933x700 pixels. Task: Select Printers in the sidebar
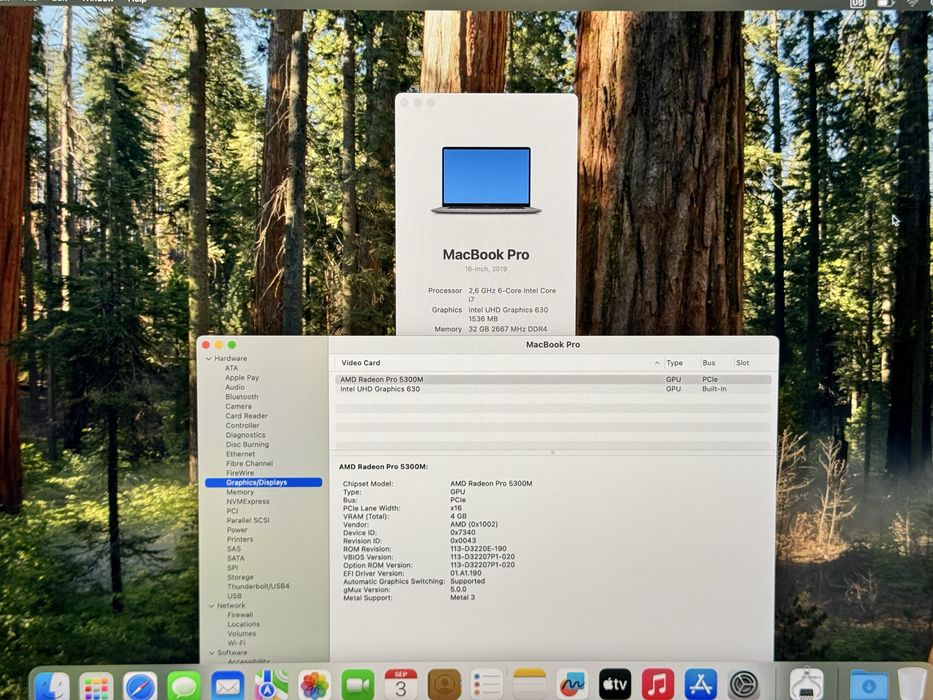tap(240, 539)
